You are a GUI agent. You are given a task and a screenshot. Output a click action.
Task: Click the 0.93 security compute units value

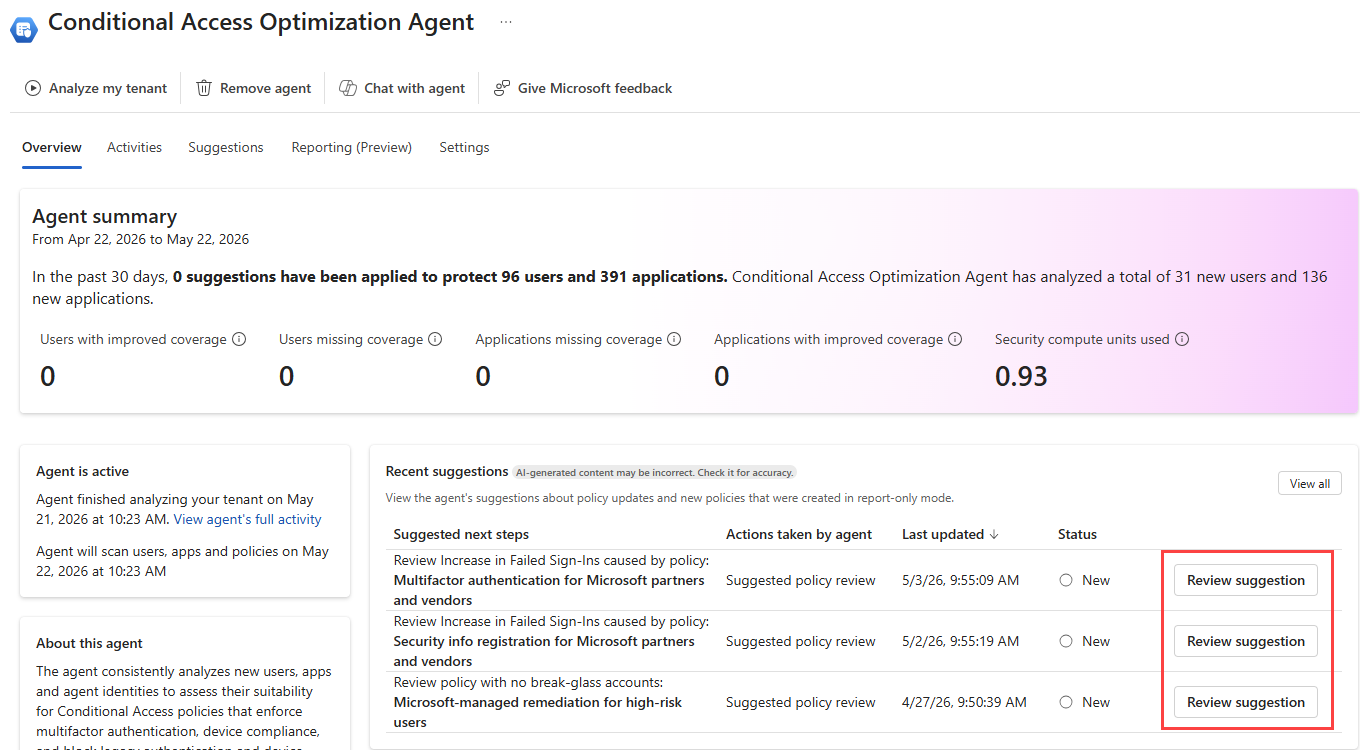(1021, 377)
